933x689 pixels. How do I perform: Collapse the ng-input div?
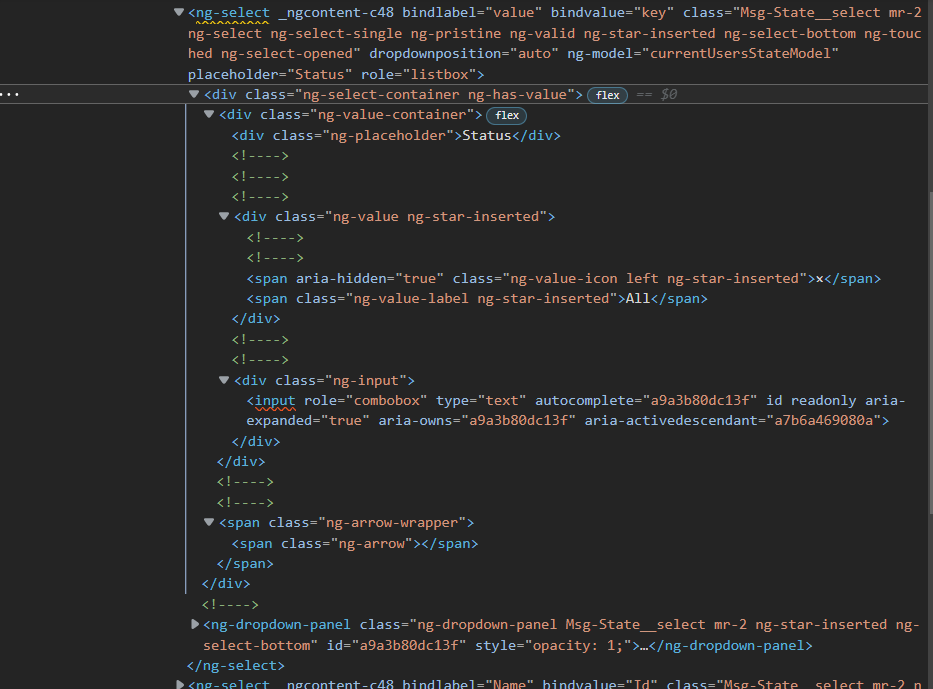pos(224,380)
